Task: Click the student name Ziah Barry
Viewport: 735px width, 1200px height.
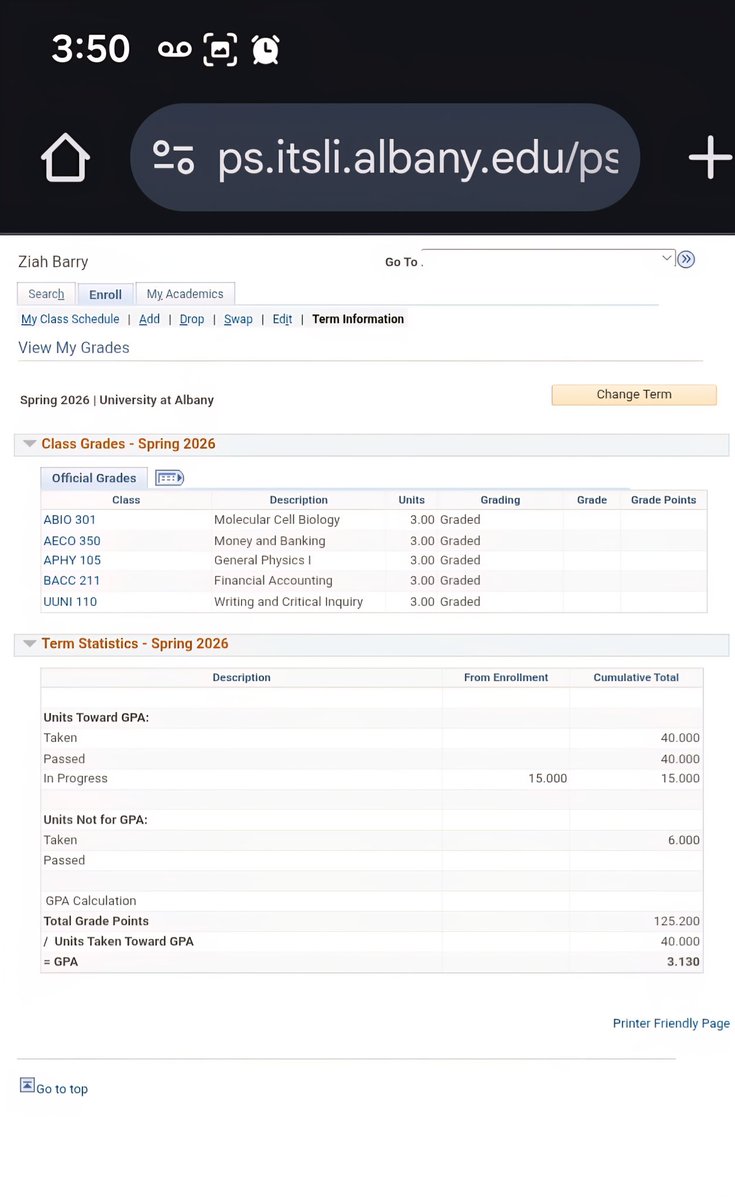Action: click(x=53, y=262)
